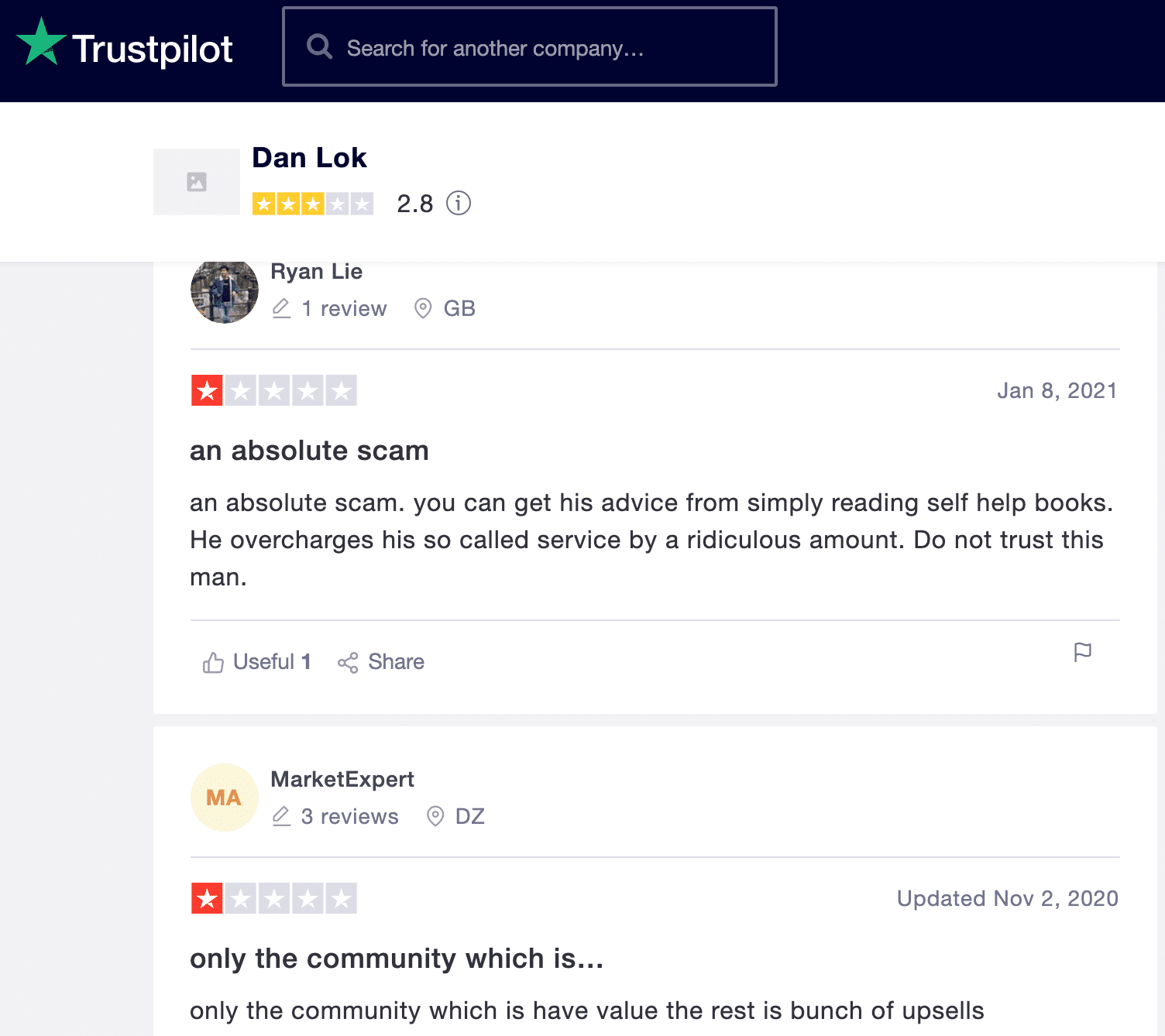1165x1036 pixels.
Task: Click the 1 review count text
Action: point(344,308)
